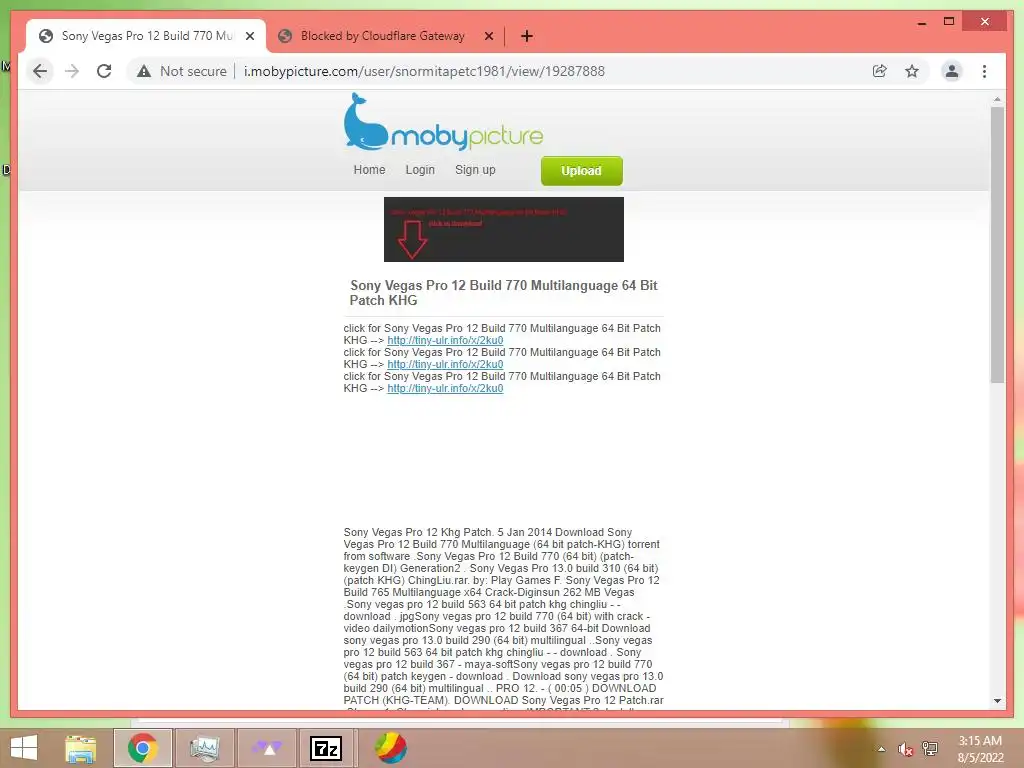Open the Windows Start button

point(24,748)
